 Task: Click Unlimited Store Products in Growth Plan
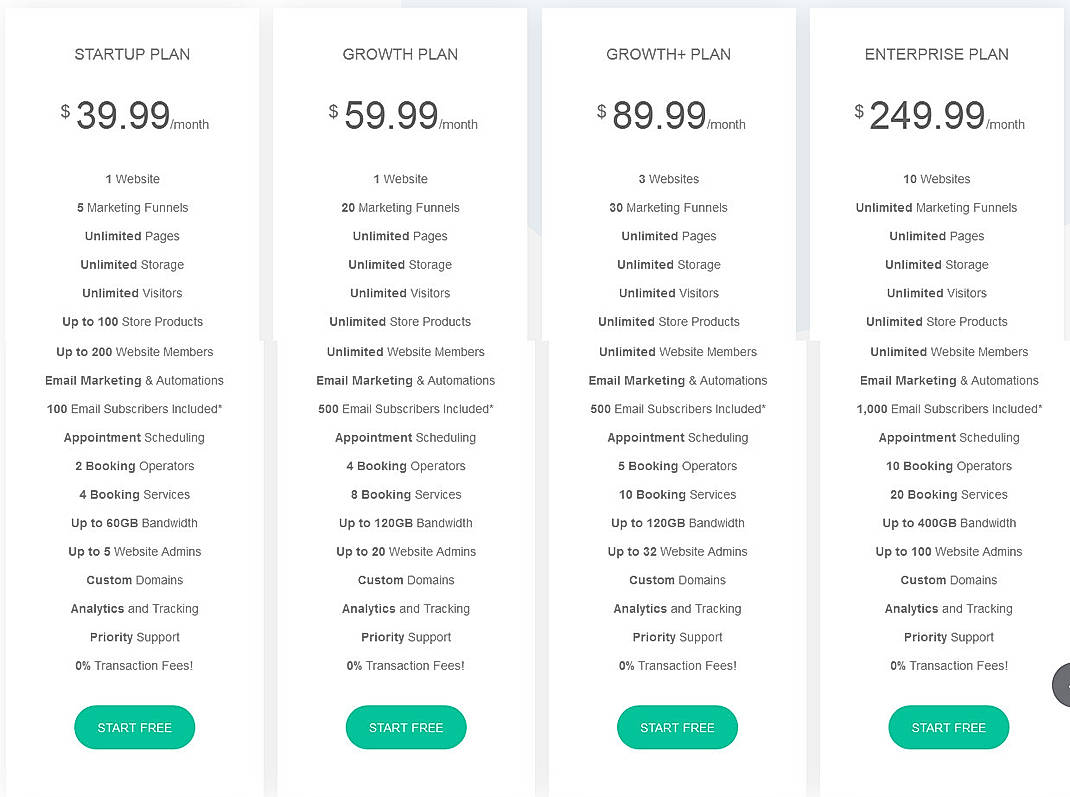[400, 321]
